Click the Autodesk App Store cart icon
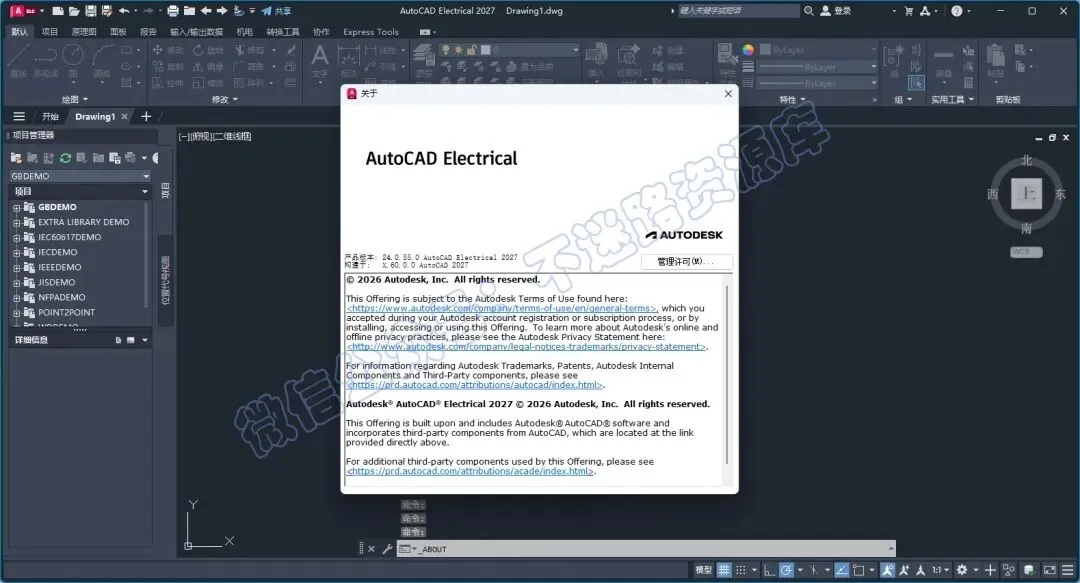 (908, 11)
